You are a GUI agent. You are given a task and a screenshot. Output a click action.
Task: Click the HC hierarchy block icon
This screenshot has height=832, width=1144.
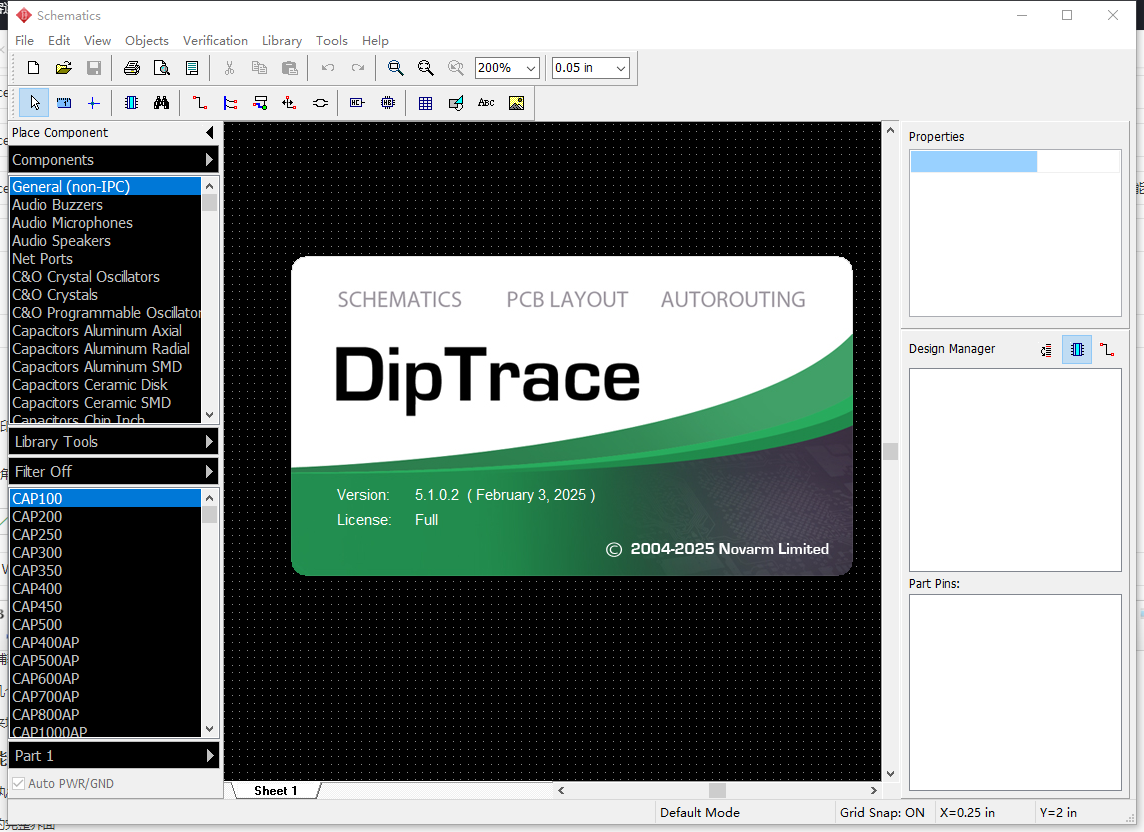coord(357,103)
